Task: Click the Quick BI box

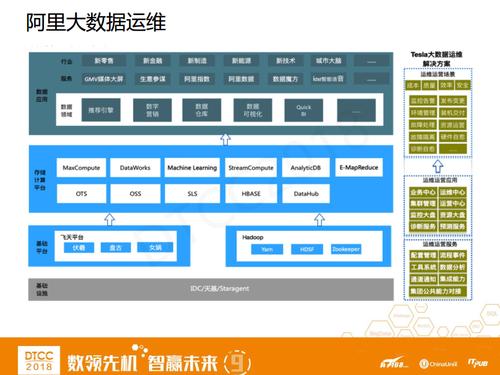Action: pyautogui.click(x=304, y=110)
